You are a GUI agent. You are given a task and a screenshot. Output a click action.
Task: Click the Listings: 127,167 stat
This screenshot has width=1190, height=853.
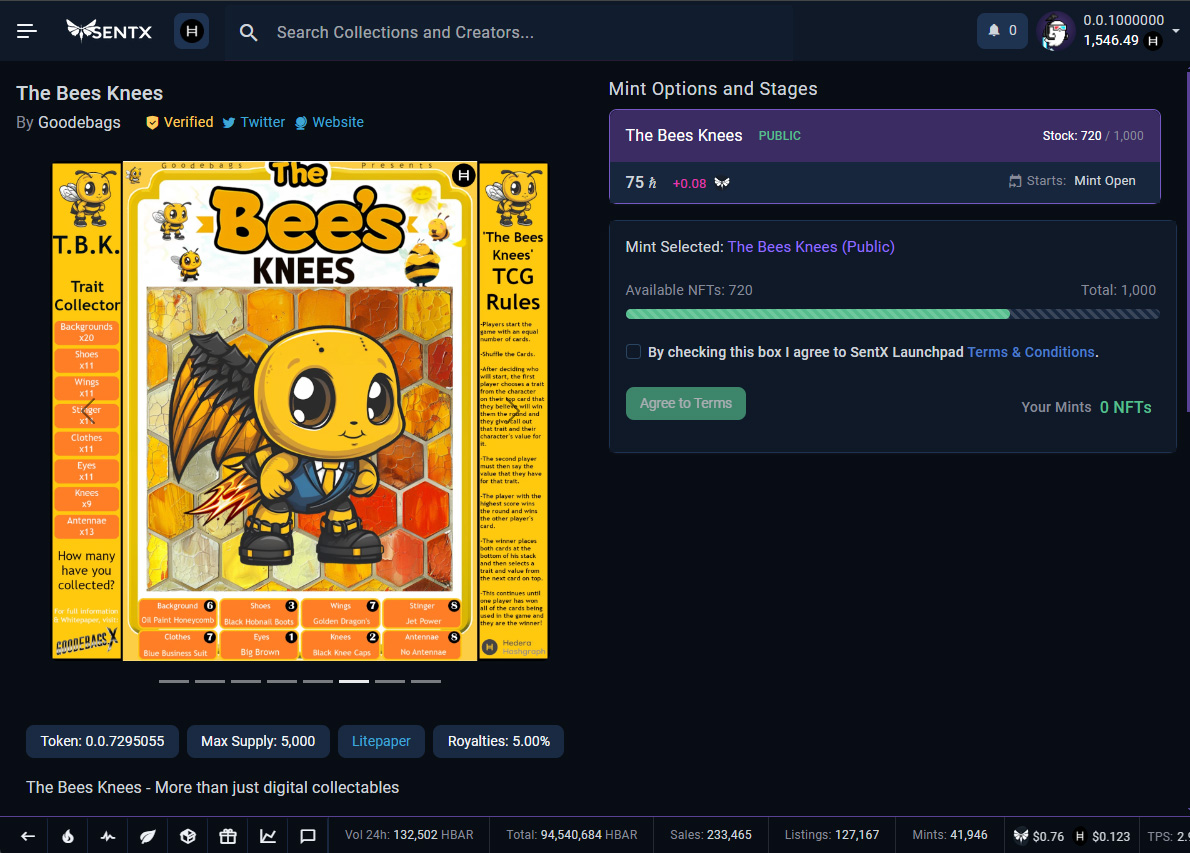pos(832,835)
